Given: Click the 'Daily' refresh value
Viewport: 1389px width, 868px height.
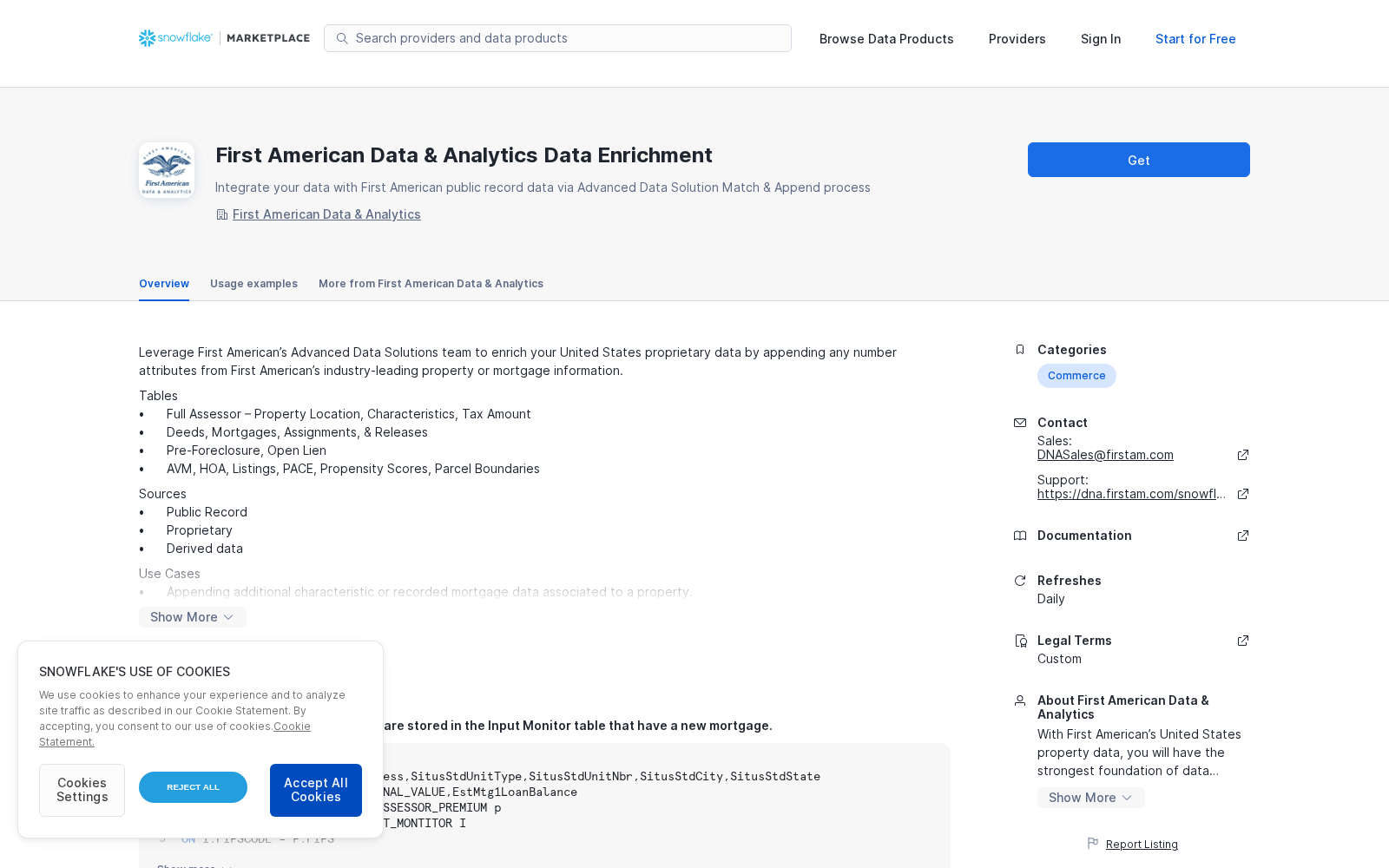Looking at the screenshot, I should (1051, 599).
